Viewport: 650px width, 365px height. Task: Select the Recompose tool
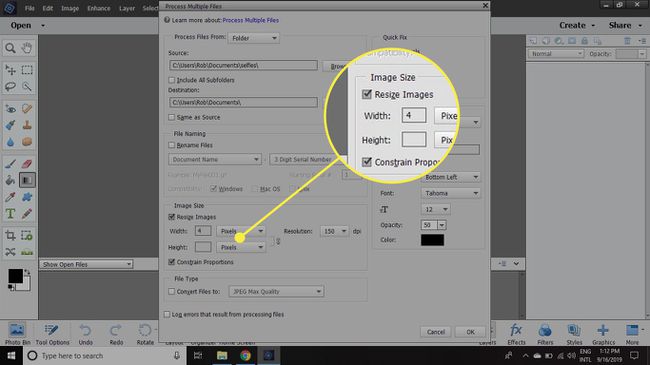(27, 236)
